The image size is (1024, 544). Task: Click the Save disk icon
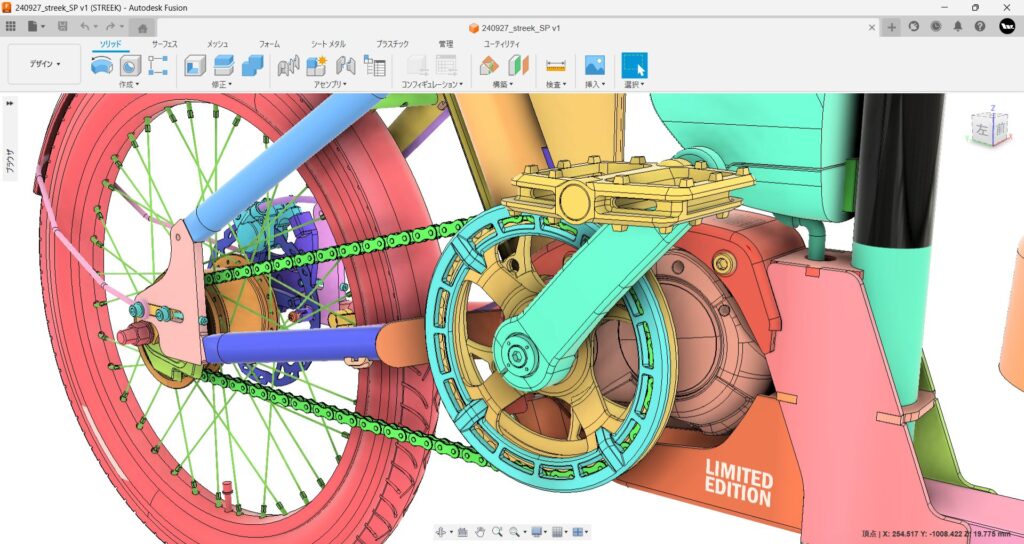(63, 27)
